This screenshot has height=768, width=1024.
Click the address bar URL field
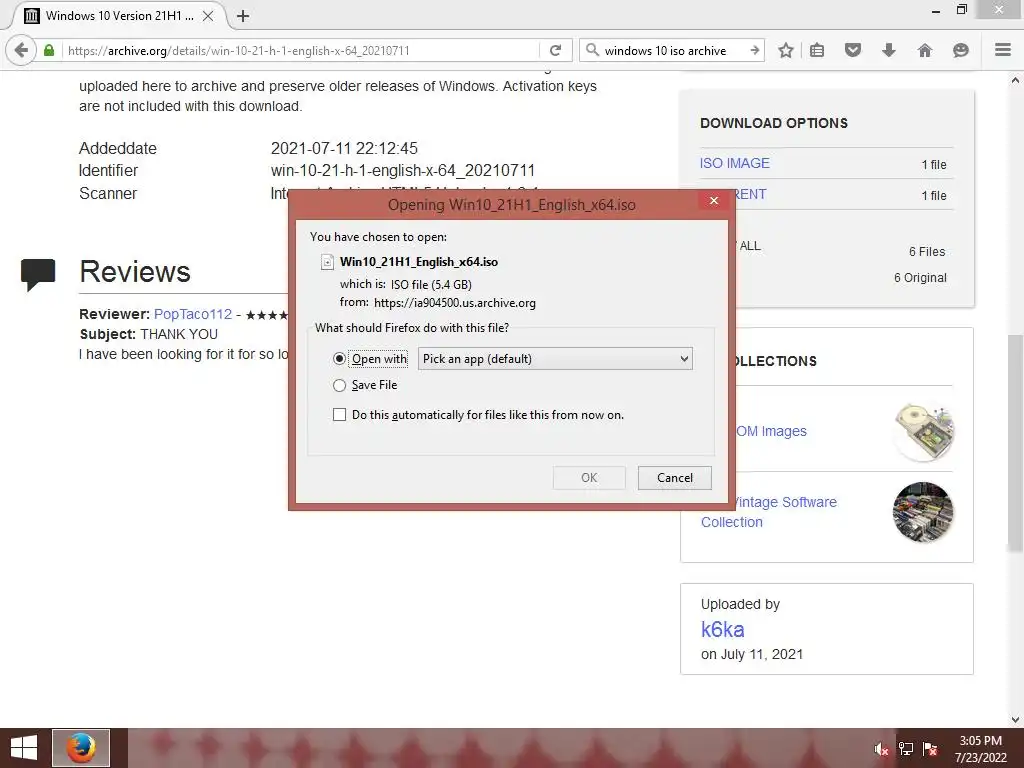(300, 50)
